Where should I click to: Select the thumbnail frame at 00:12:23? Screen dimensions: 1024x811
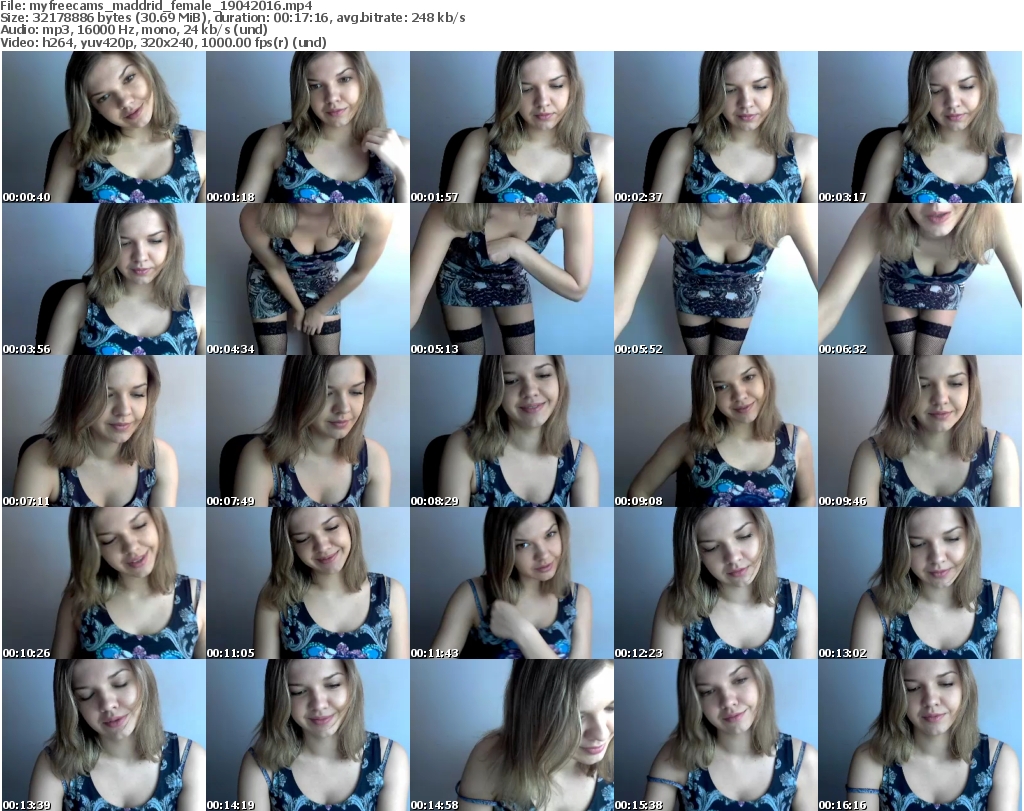(715, 583)
